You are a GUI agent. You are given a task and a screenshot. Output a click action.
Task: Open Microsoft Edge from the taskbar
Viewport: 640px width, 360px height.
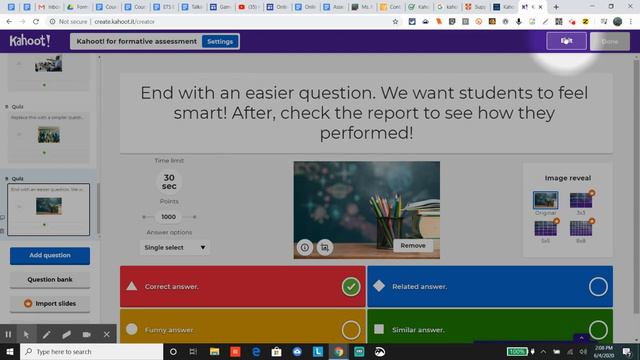click(x=256, y=351)
